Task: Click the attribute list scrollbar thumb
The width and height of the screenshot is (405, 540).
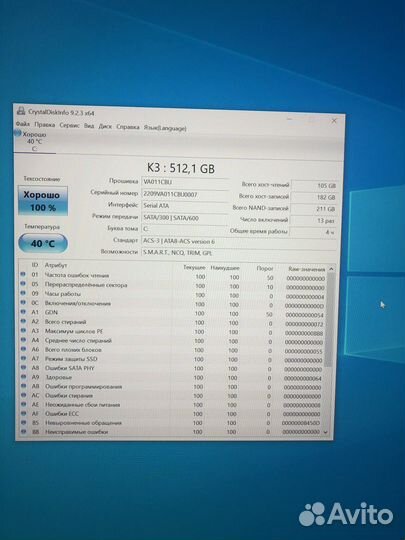Action: point(329,319)
